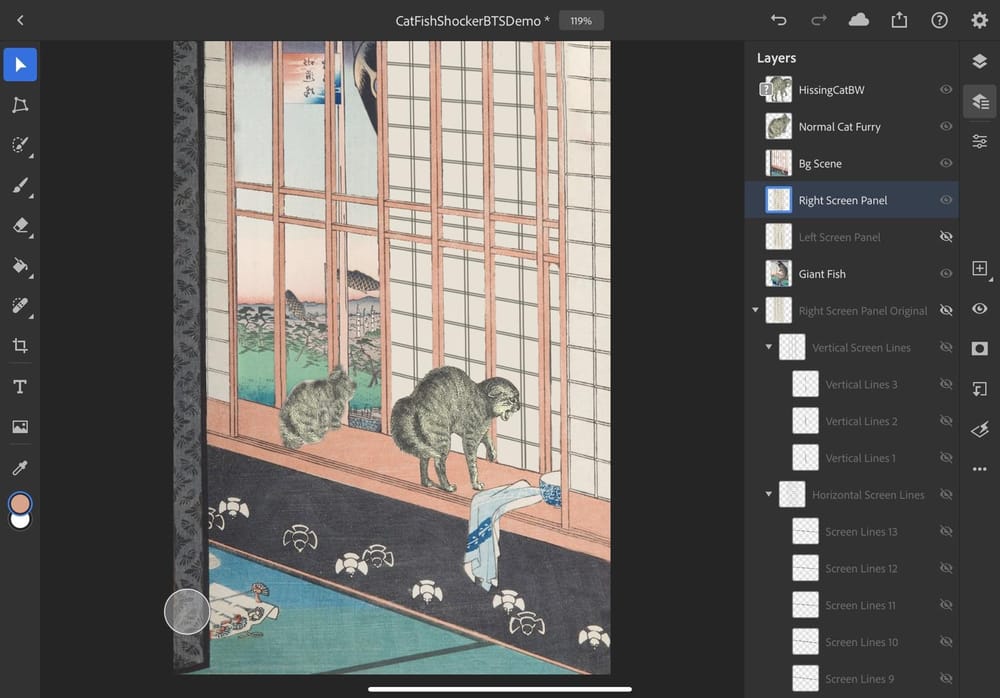Select the Screen Lines 9 layer

(x=852, y=679)
